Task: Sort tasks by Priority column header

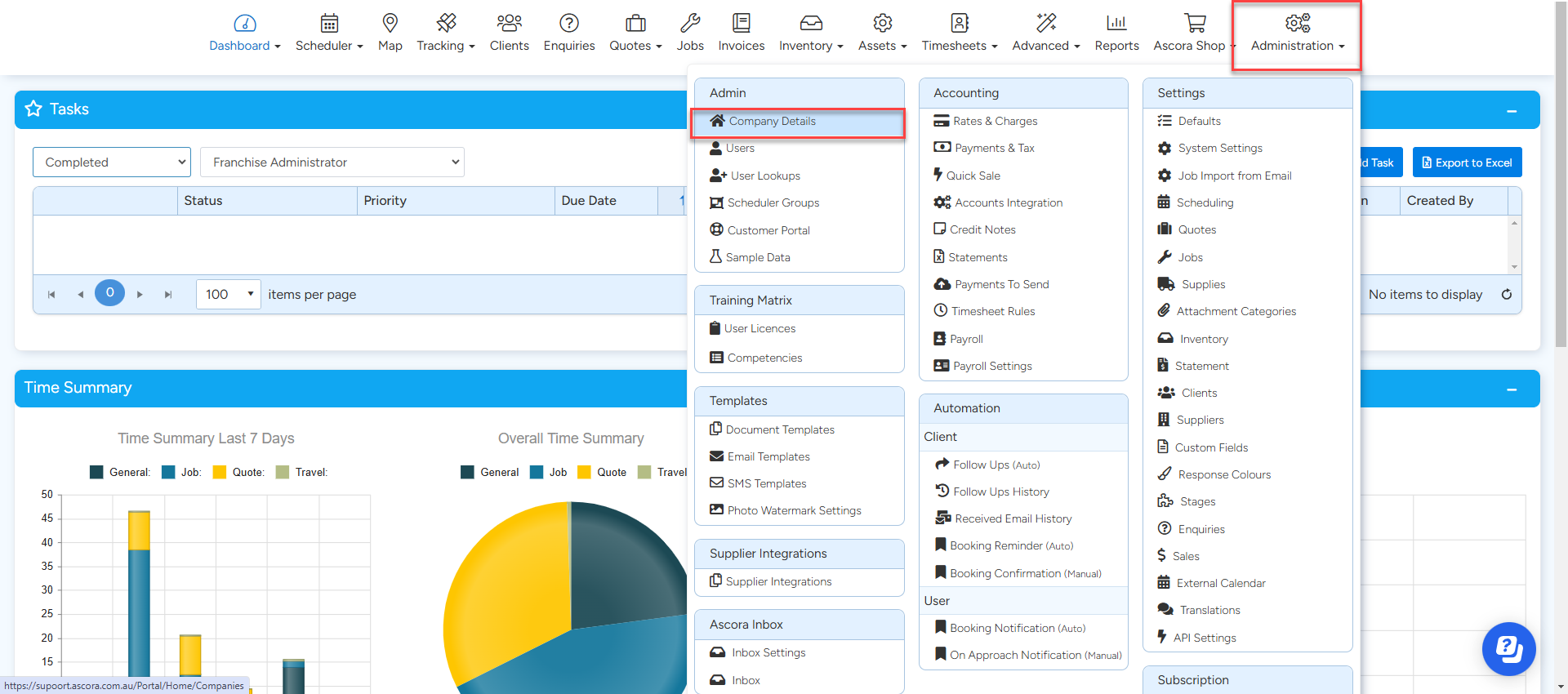Action: pos(385,201)
